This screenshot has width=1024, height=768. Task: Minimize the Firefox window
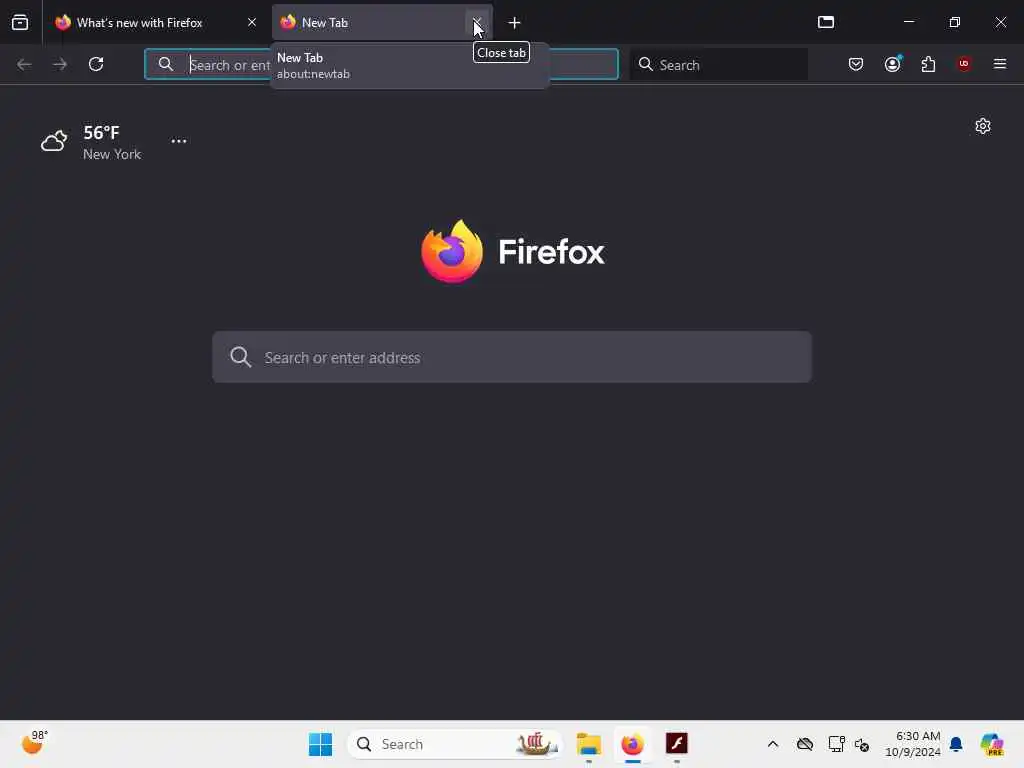[x=908, y=22]
